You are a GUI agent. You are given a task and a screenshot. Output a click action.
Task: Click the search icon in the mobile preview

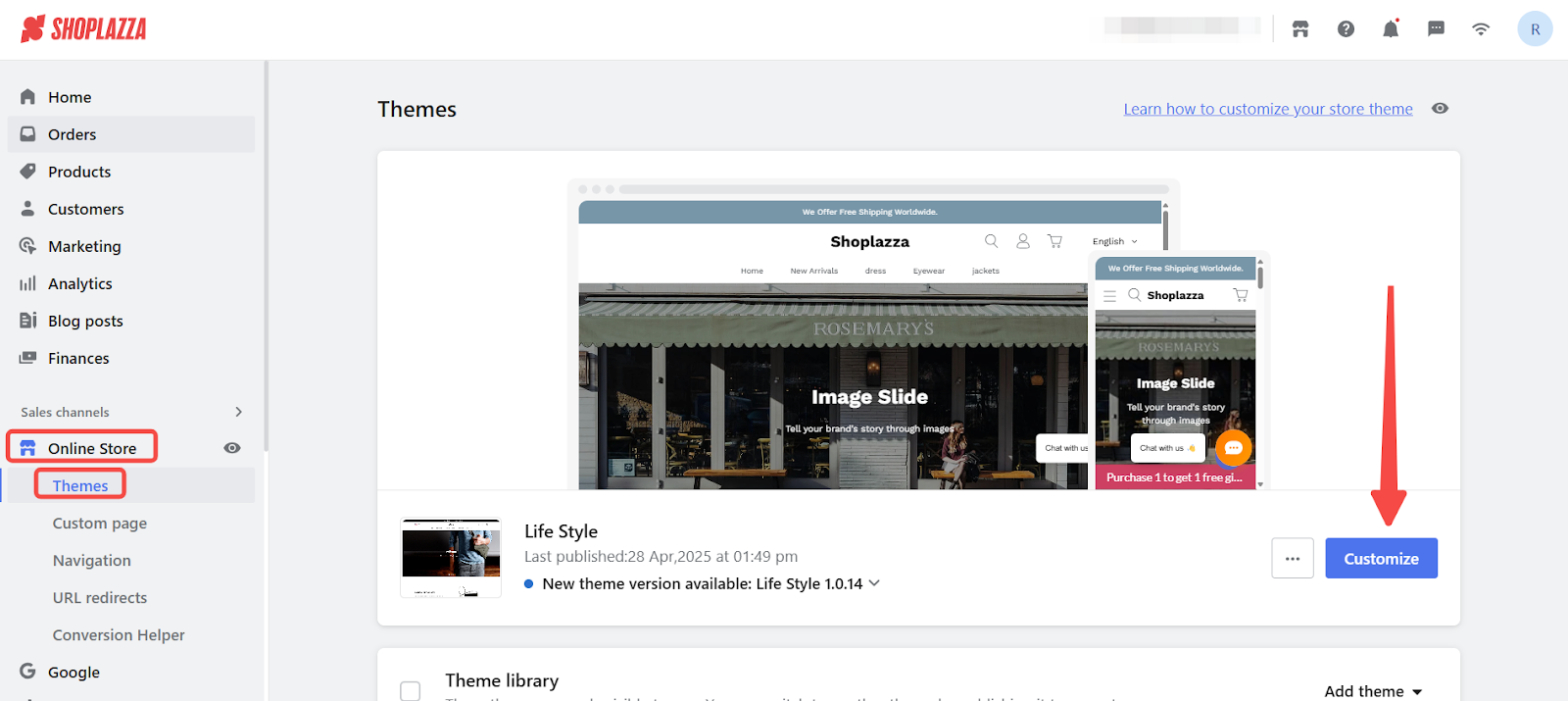click(1134, 294)
